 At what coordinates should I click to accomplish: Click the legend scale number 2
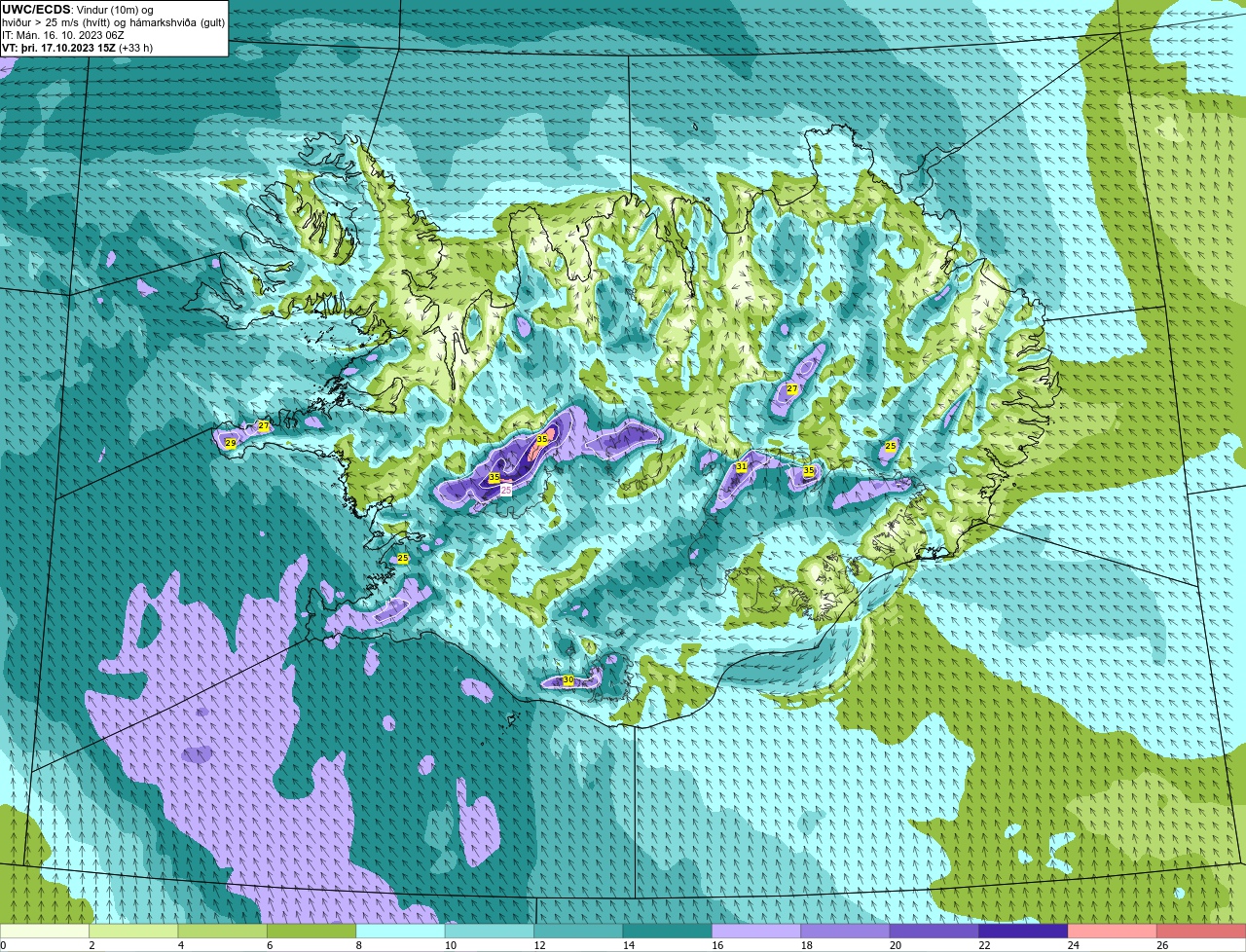(92, 945)
